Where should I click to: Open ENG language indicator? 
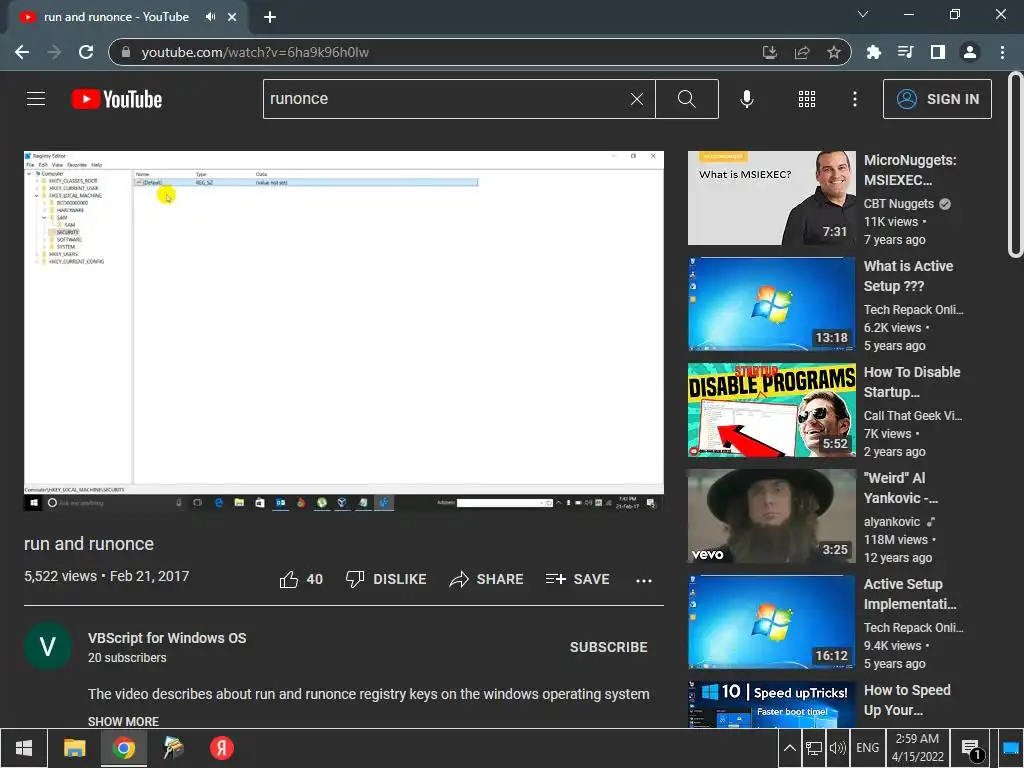tap(867, 748)
